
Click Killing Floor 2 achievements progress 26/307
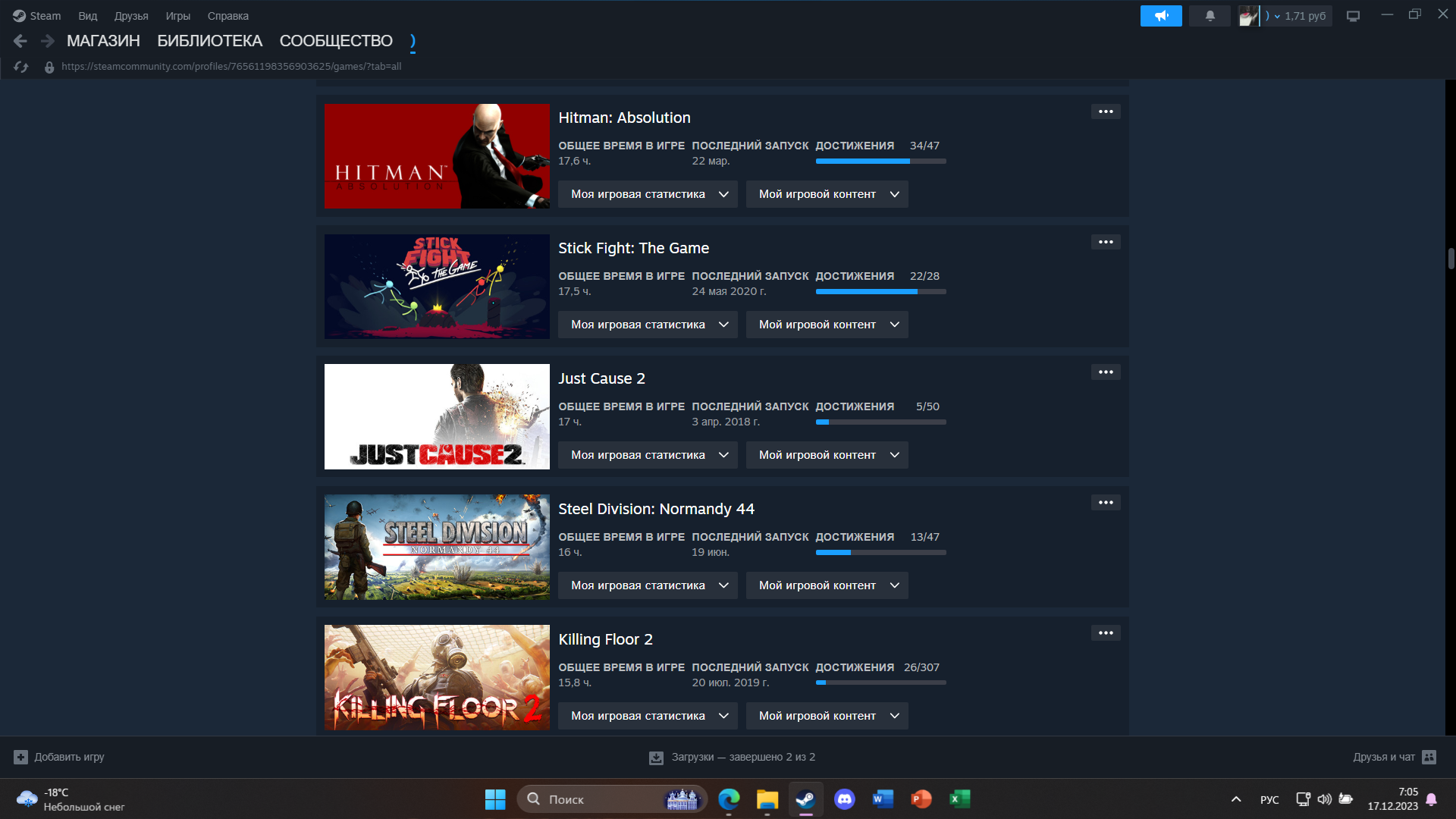click(x=880, y=682)
